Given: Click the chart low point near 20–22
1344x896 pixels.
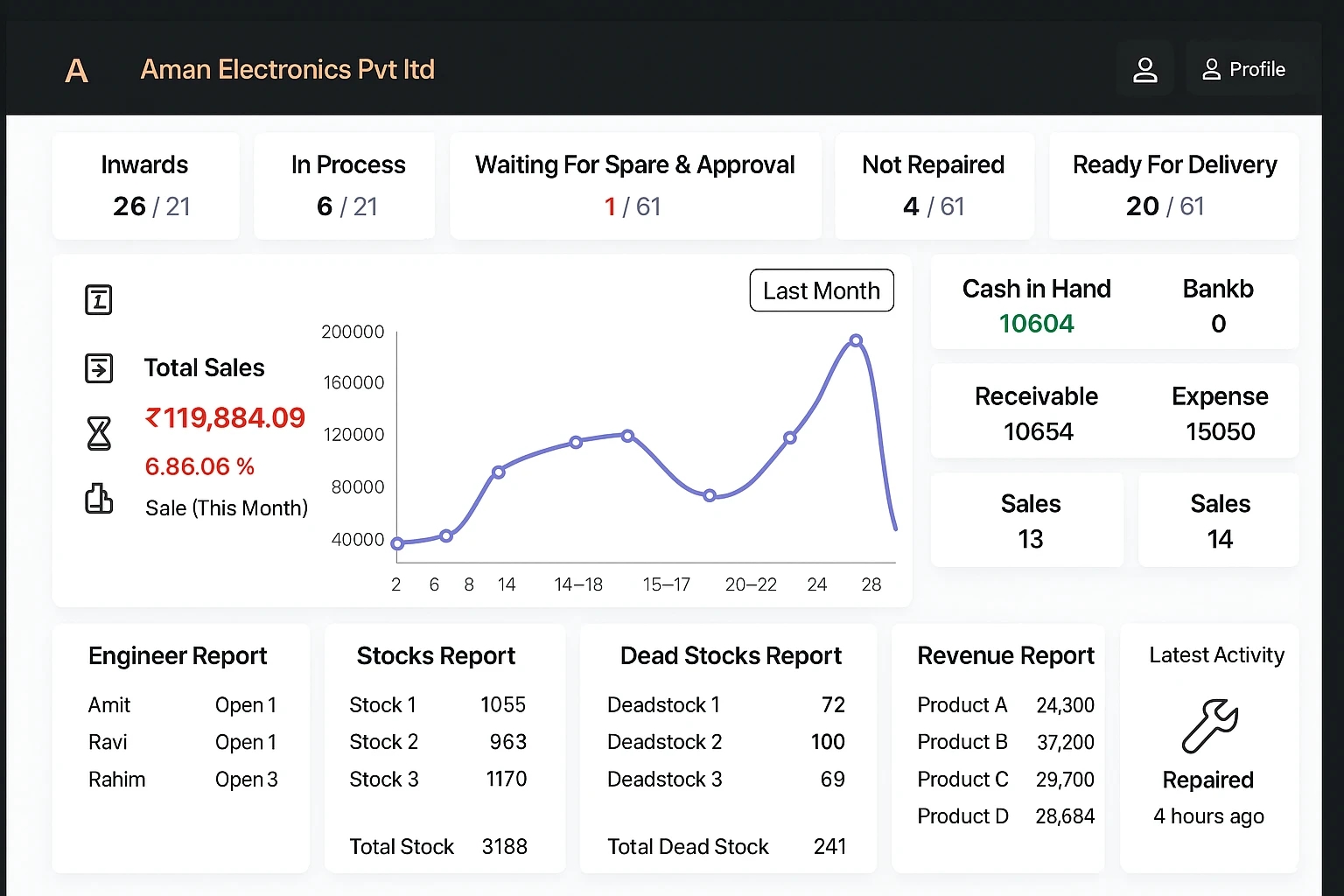Looking at the screenshot, I should (710, 495).
